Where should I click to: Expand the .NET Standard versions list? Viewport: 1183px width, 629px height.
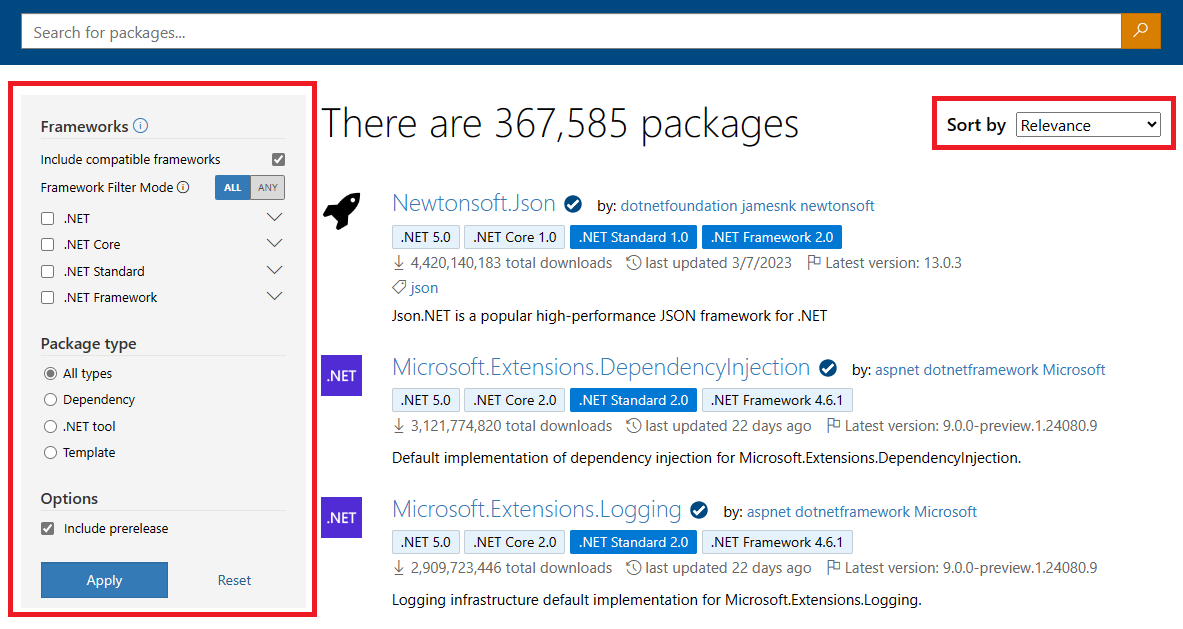coord(274,269)
